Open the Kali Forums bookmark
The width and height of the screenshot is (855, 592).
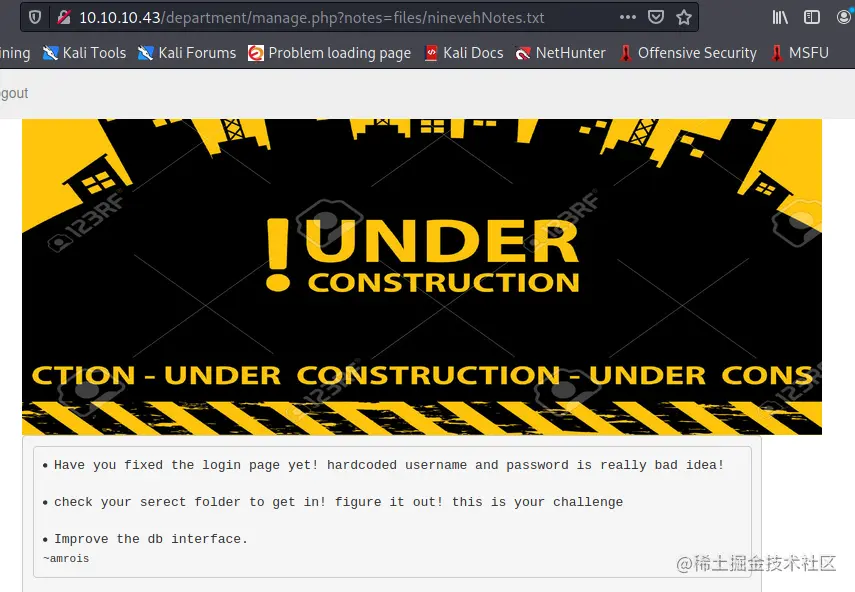point(187,53)
